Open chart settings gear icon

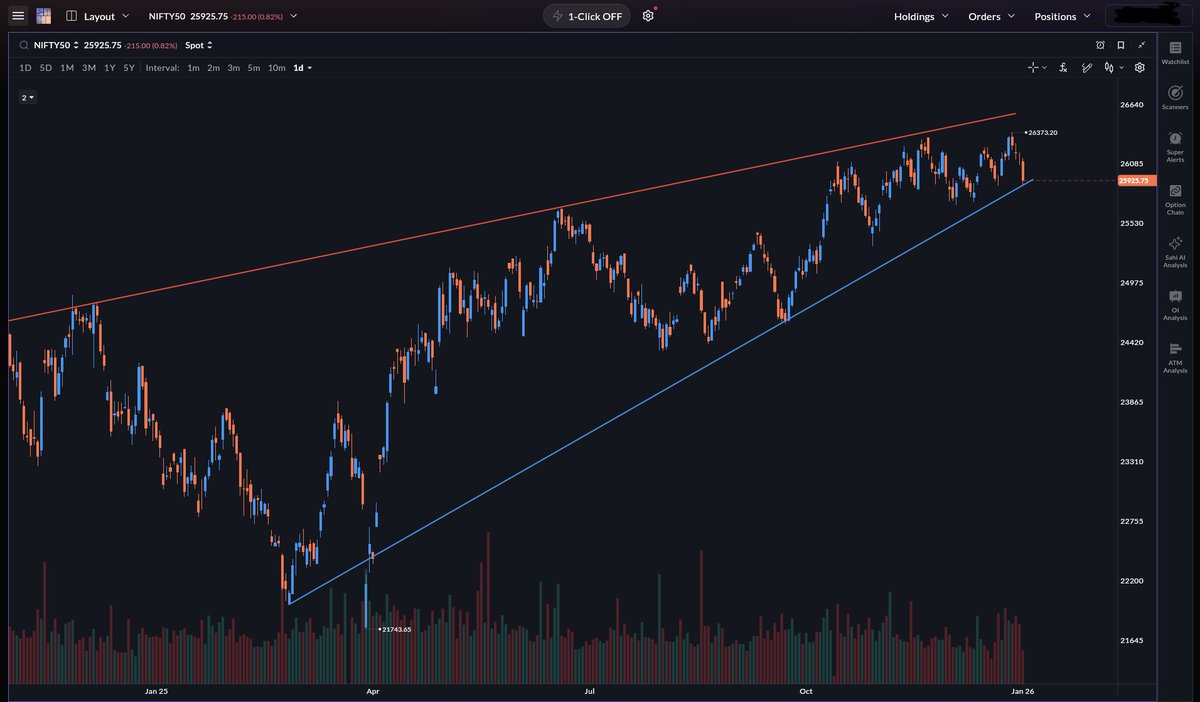coord(1139,68)
